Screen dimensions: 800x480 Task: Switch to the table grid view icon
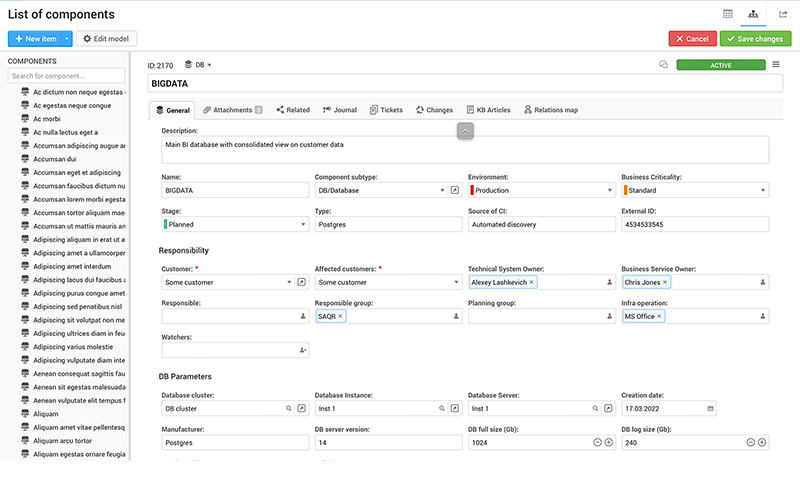(728, 14)
